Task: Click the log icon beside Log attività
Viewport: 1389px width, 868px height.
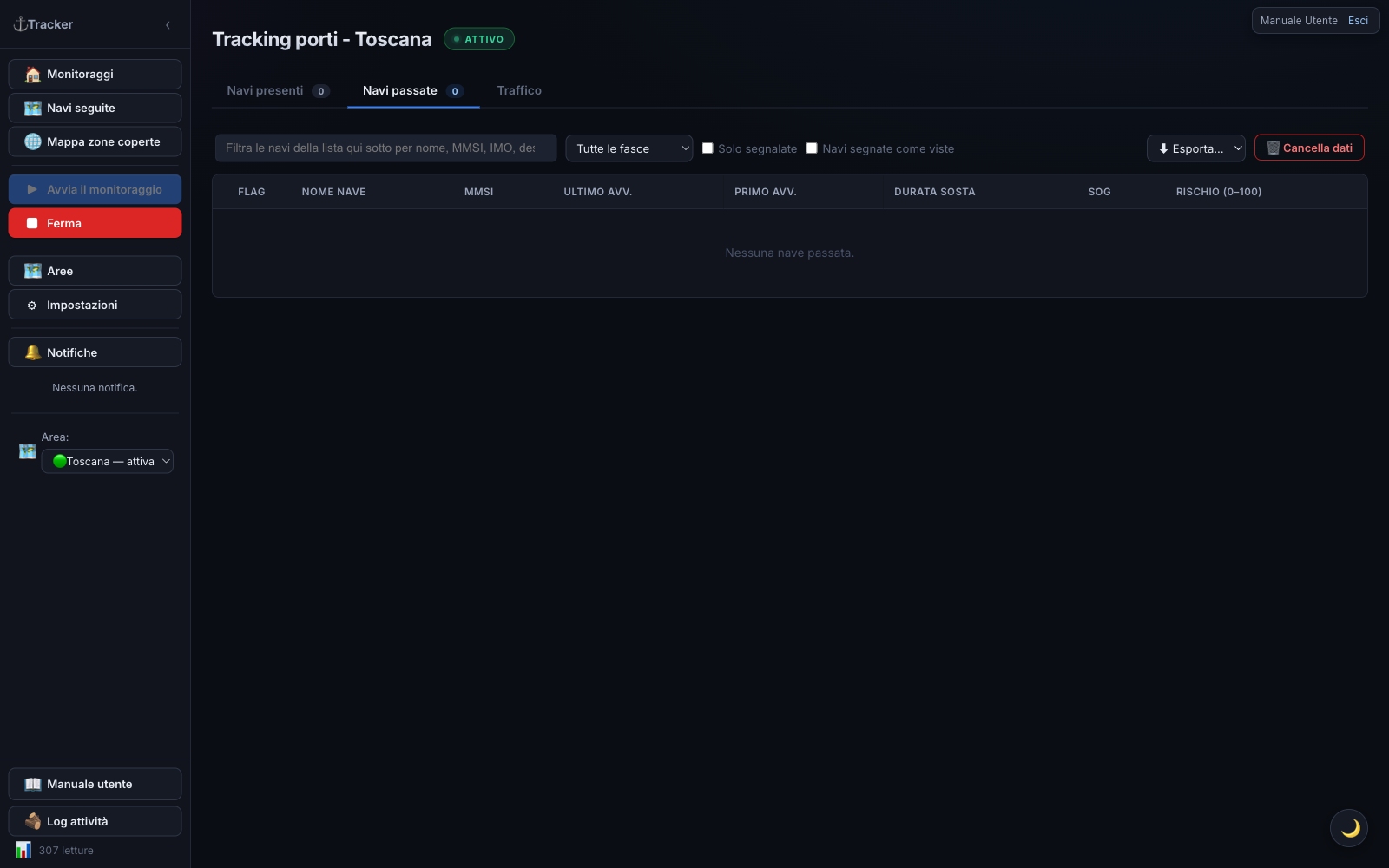Action: pyautogui.click(x=33, y=821)
